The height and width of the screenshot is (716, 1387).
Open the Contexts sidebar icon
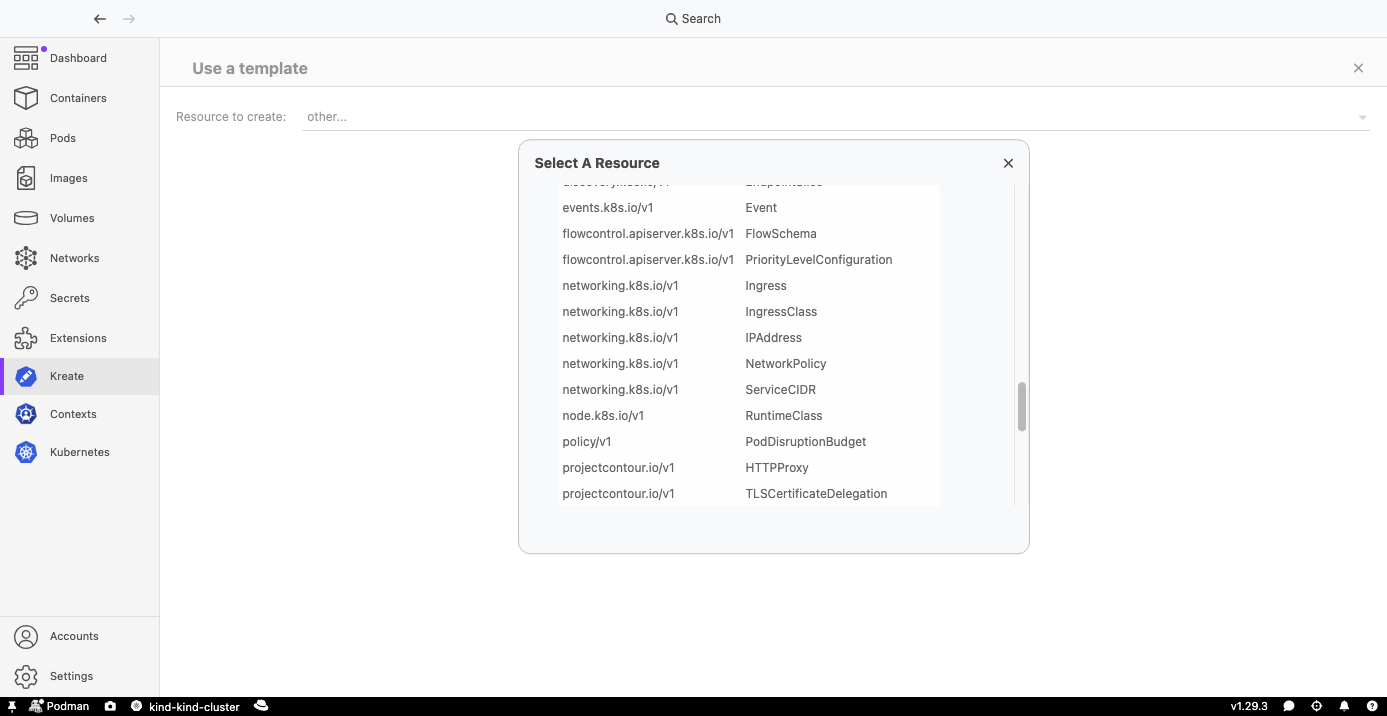(x=26, y=414)
